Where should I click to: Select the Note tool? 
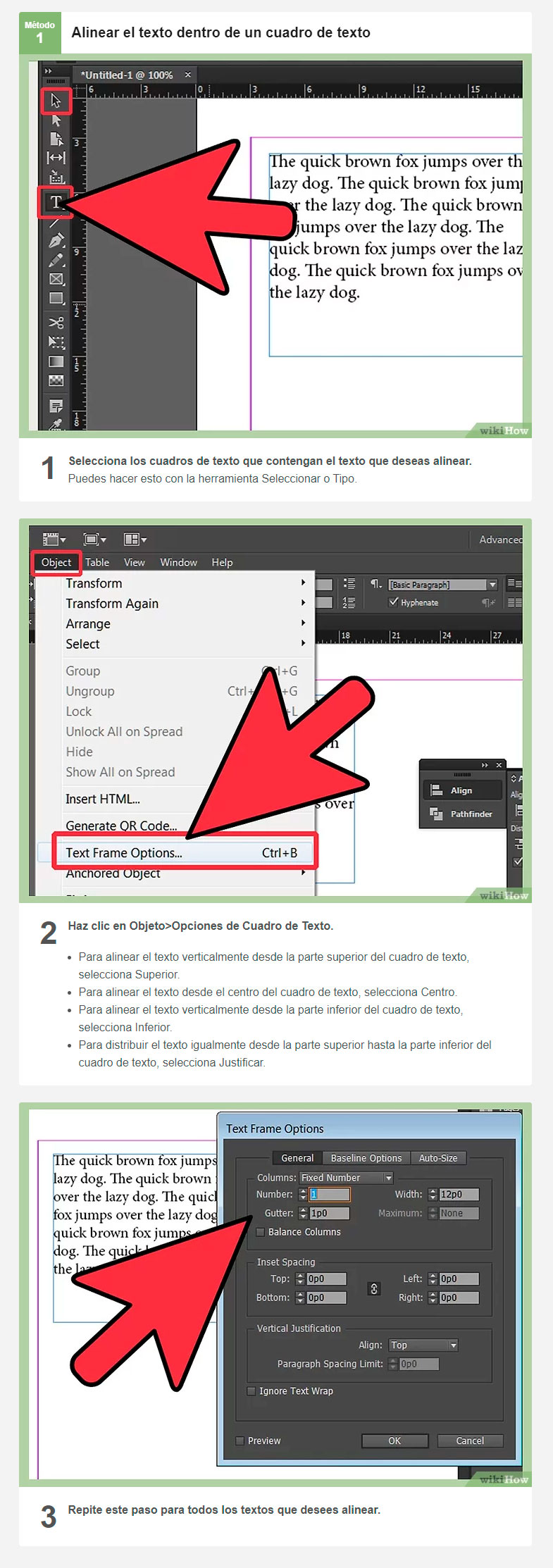coord(56,406)
